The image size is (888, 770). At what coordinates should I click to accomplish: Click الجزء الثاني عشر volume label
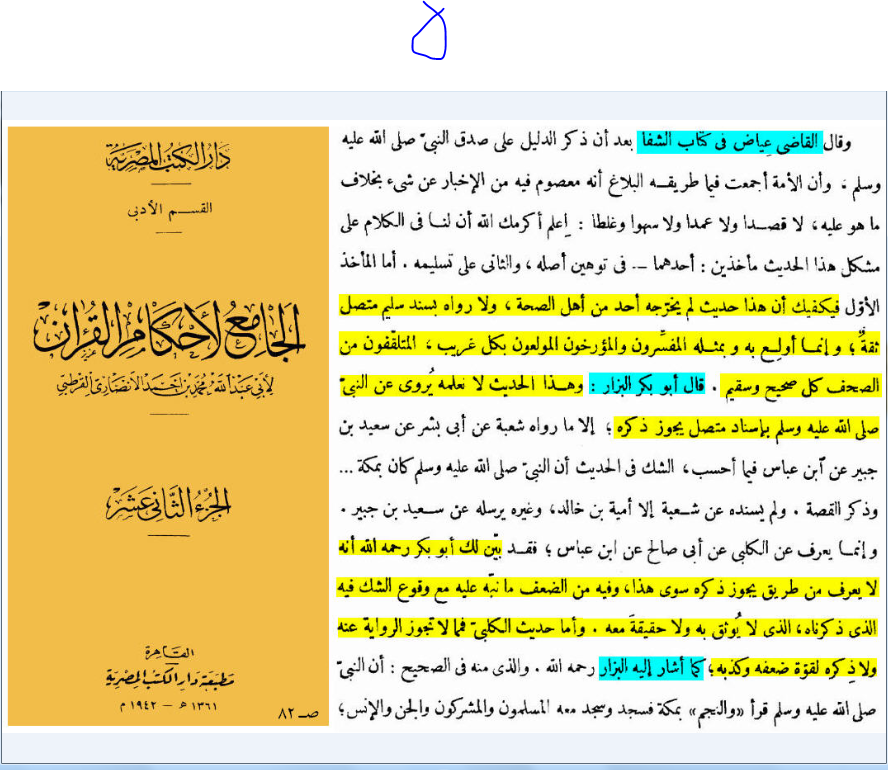click(x=168, y=504)
